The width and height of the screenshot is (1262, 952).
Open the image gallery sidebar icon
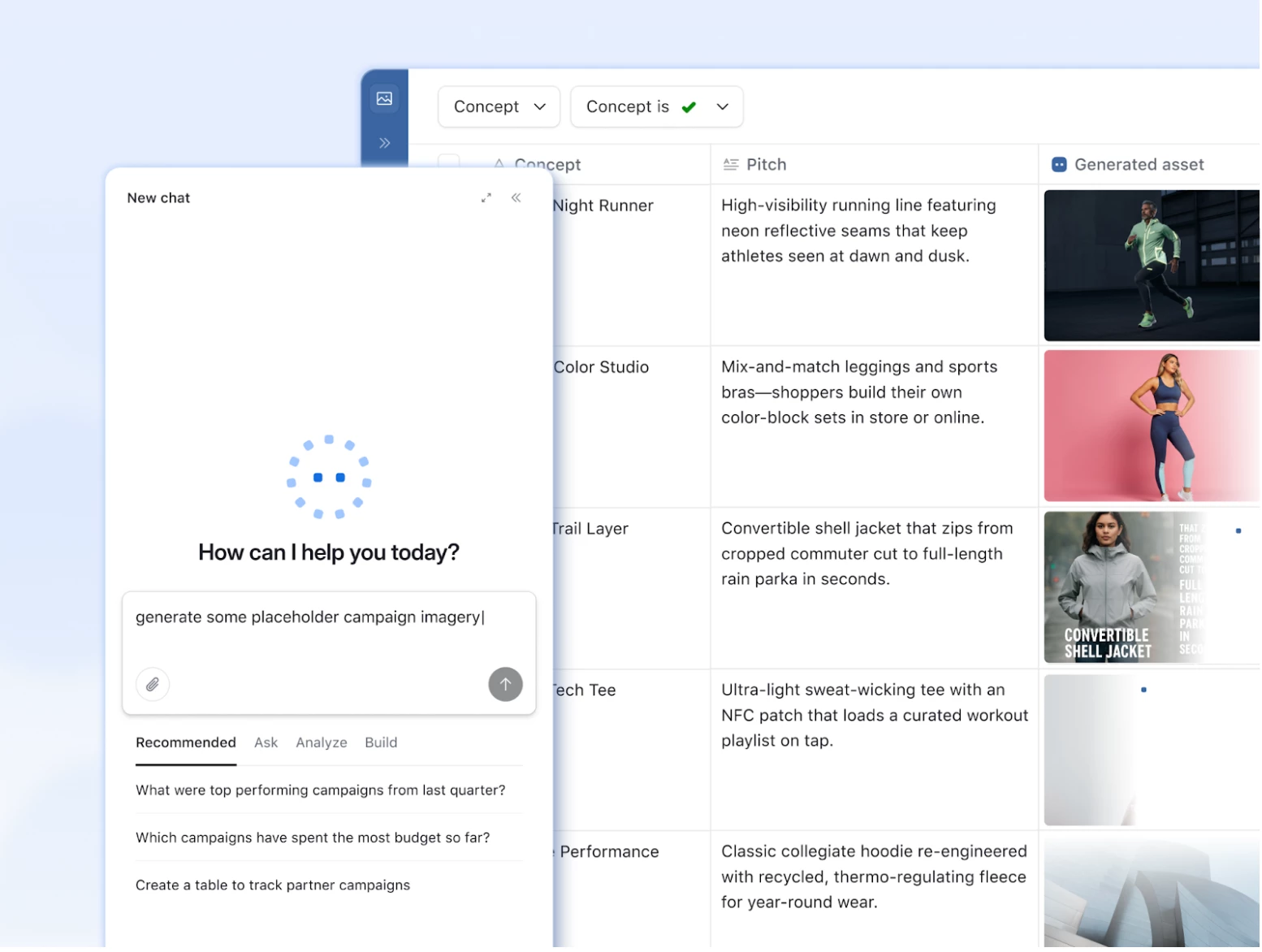tap(385, 98)
